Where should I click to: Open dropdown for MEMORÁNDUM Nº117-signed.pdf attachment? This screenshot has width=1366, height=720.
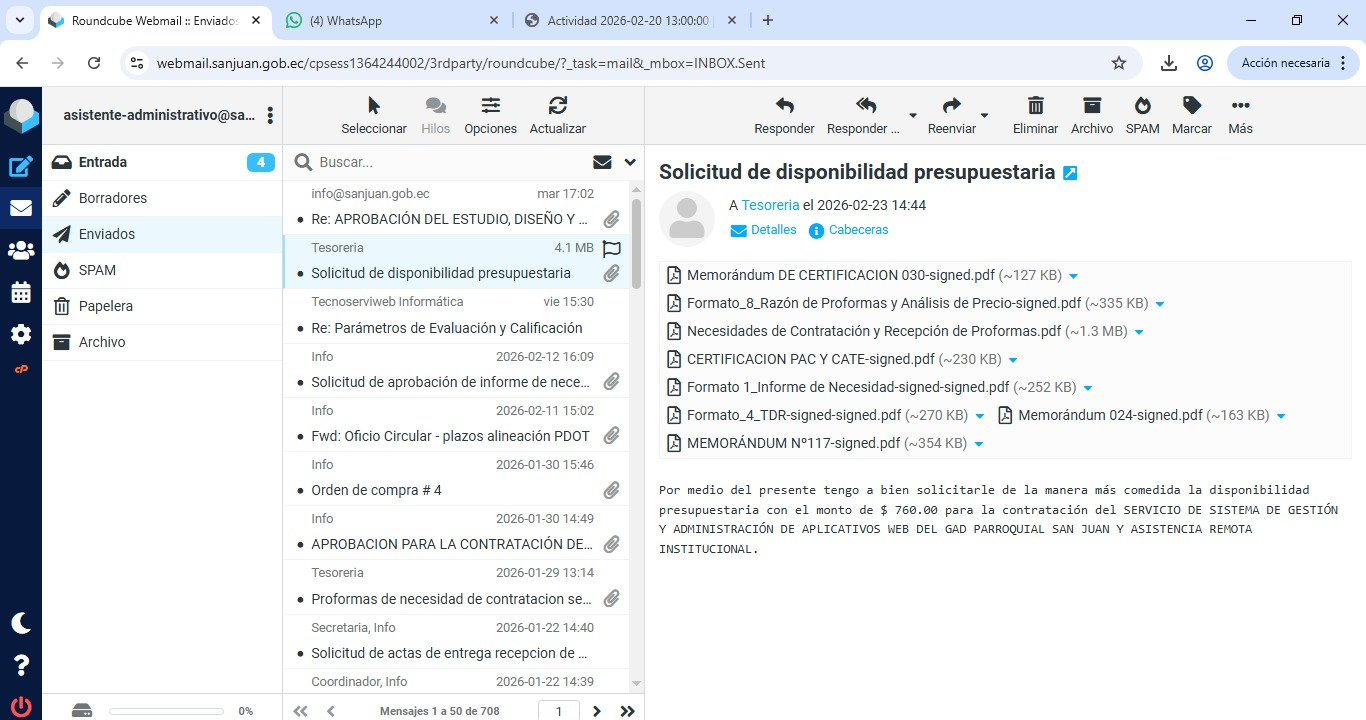point(979,444)
